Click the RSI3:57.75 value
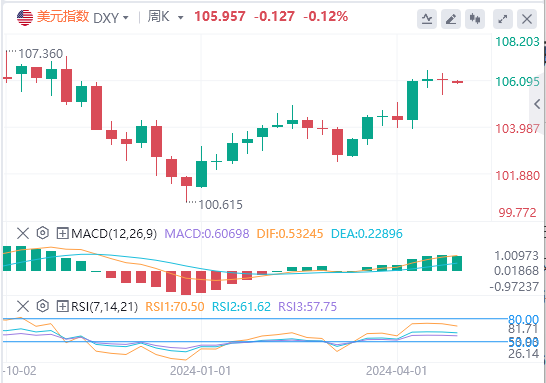The image size is (546, 383). tap(308, 307)
